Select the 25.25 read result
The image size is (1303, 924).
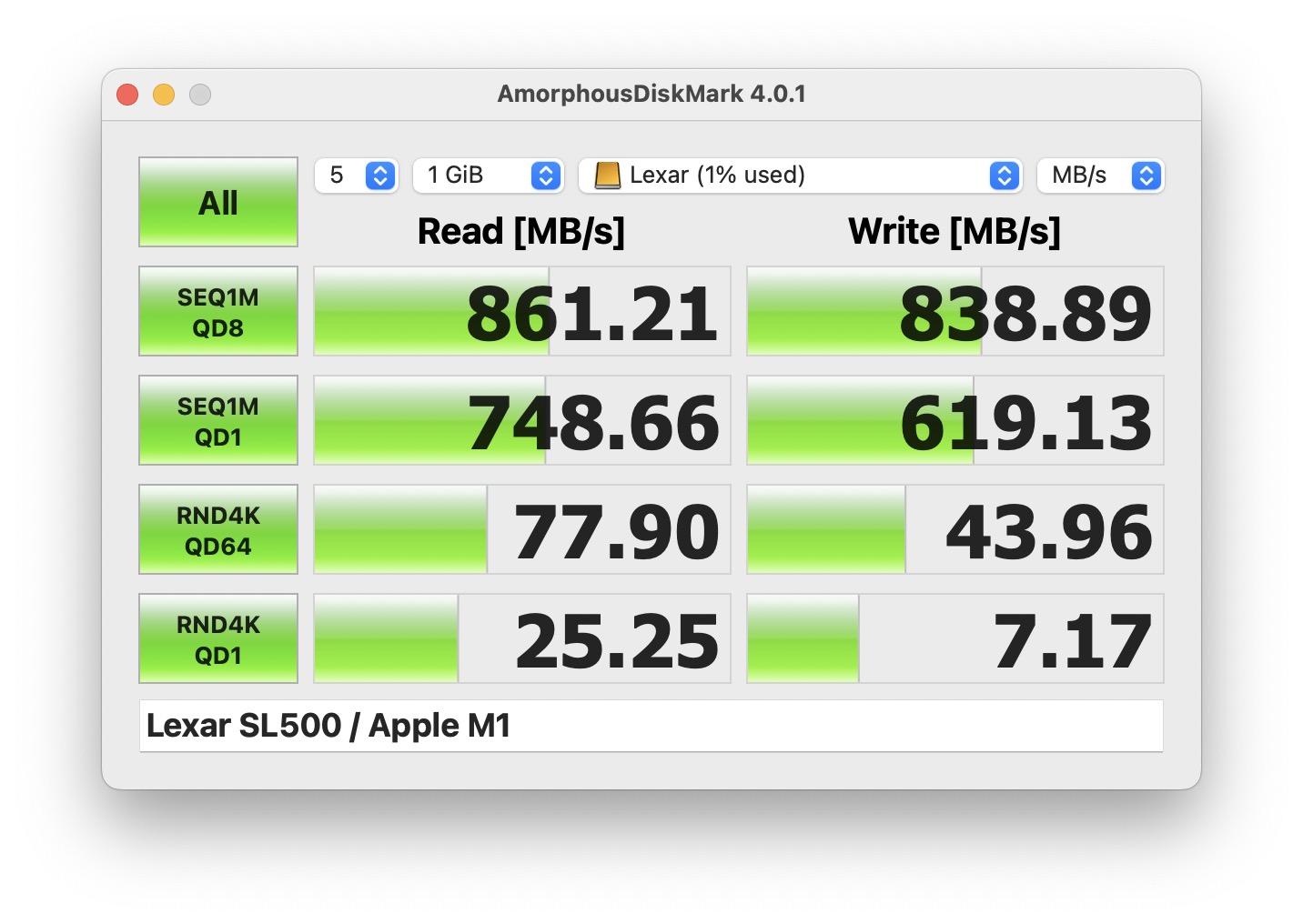click(x=522, y=638)
